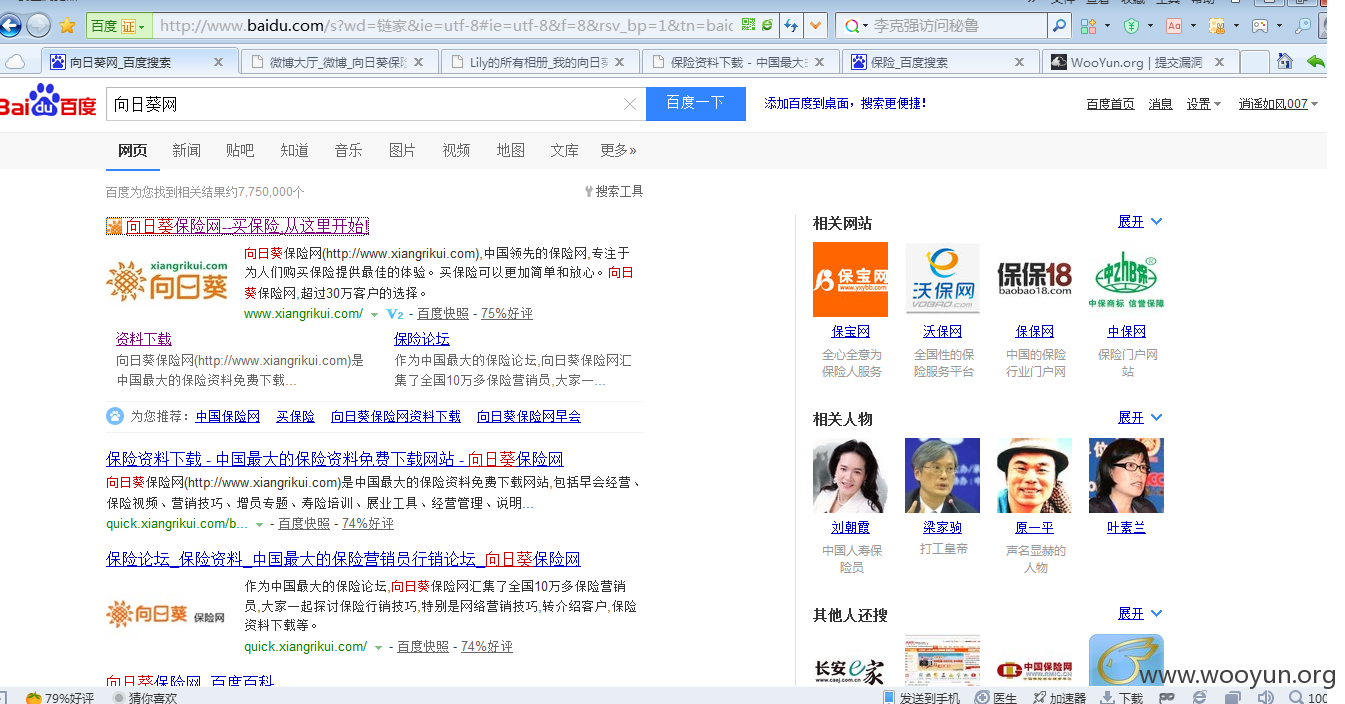Open the 保险论坛 sublink
This screenshot has height=704, width=1345.
tap(422, 339)
